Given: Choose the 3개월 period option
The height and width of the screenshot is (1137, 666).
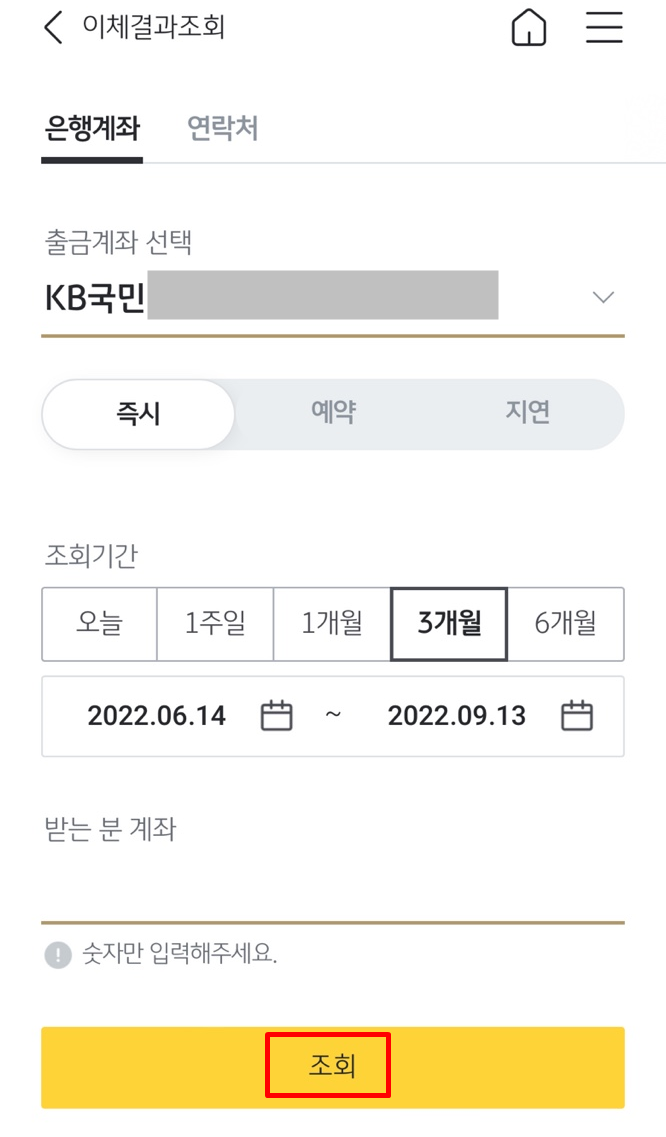Looking at the screenshot, I should [448, 624].
